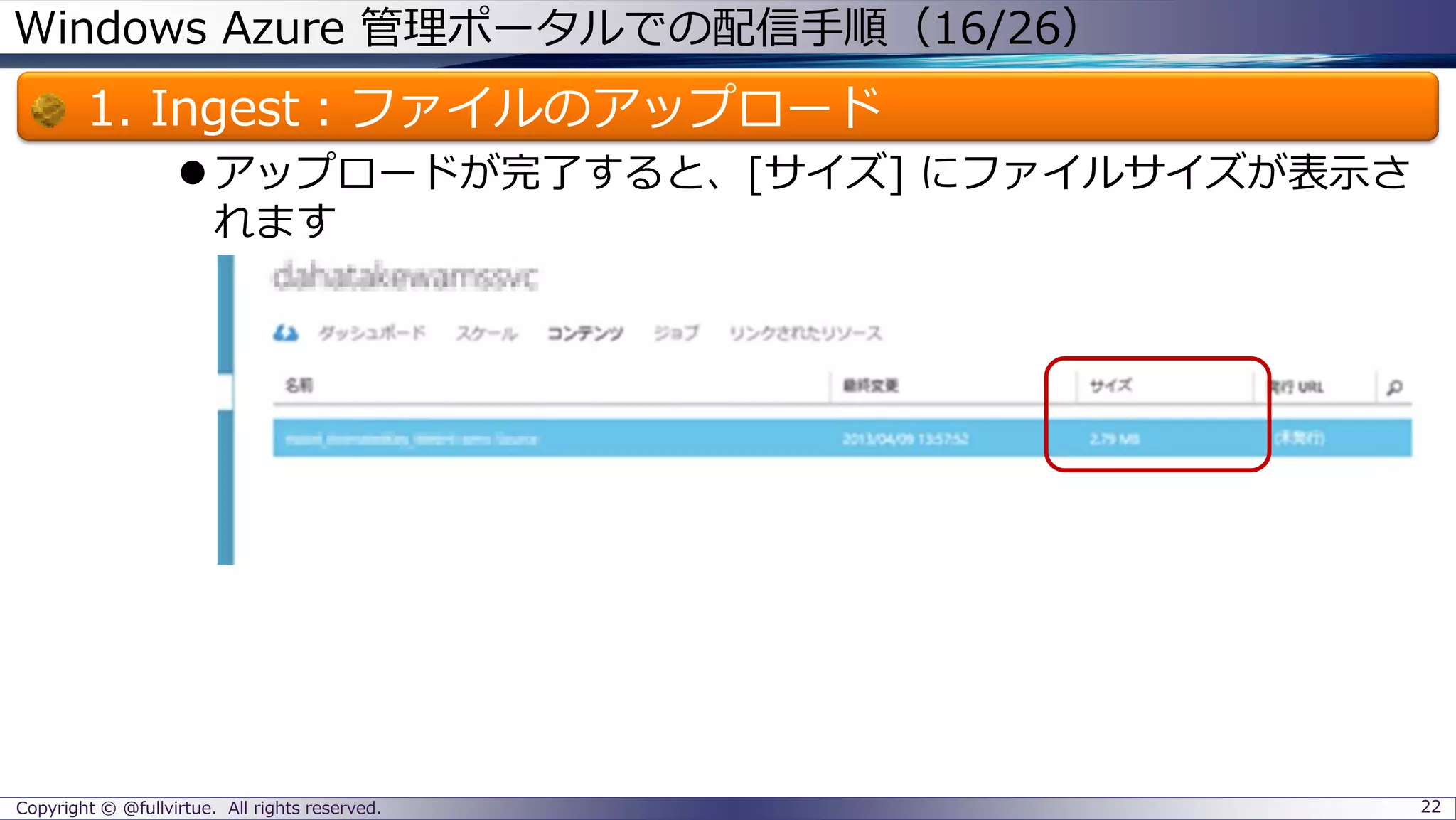Select the uploaded asset file name
This screenshot has height=820, width=1456.
tap(411, 439)
